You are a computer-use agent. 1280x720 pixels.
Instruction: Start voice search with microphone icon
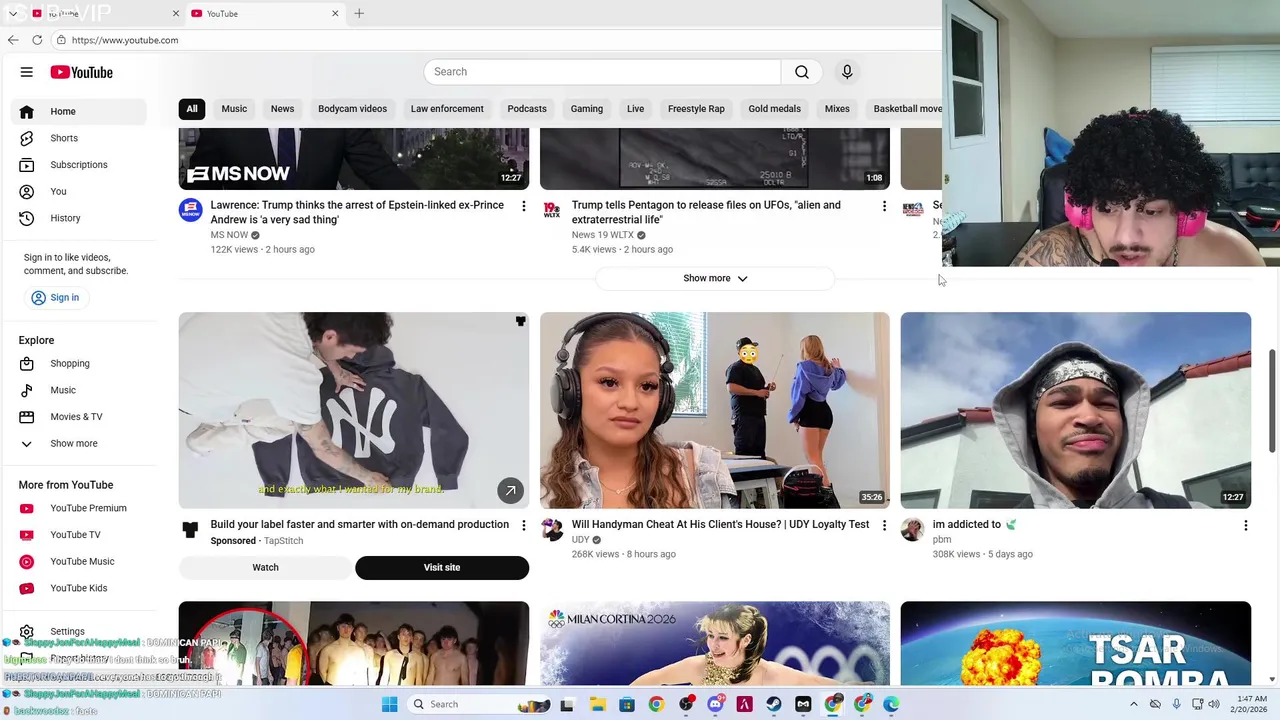pyautogui.click(x=847, y=72)
